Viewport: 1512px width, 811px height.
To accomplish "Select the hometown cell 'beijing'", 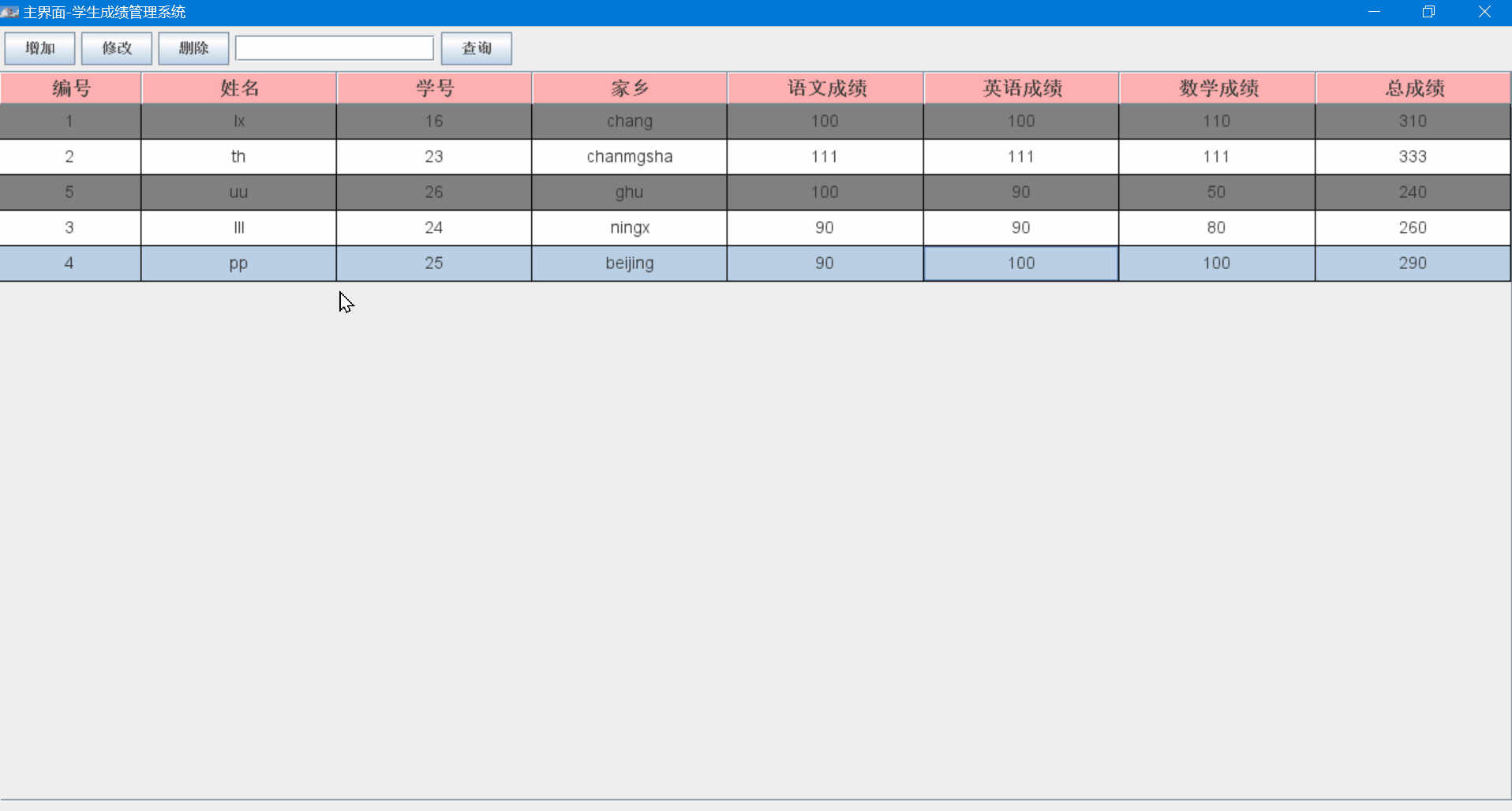I will pyautogui.click(x=630, y=263).
